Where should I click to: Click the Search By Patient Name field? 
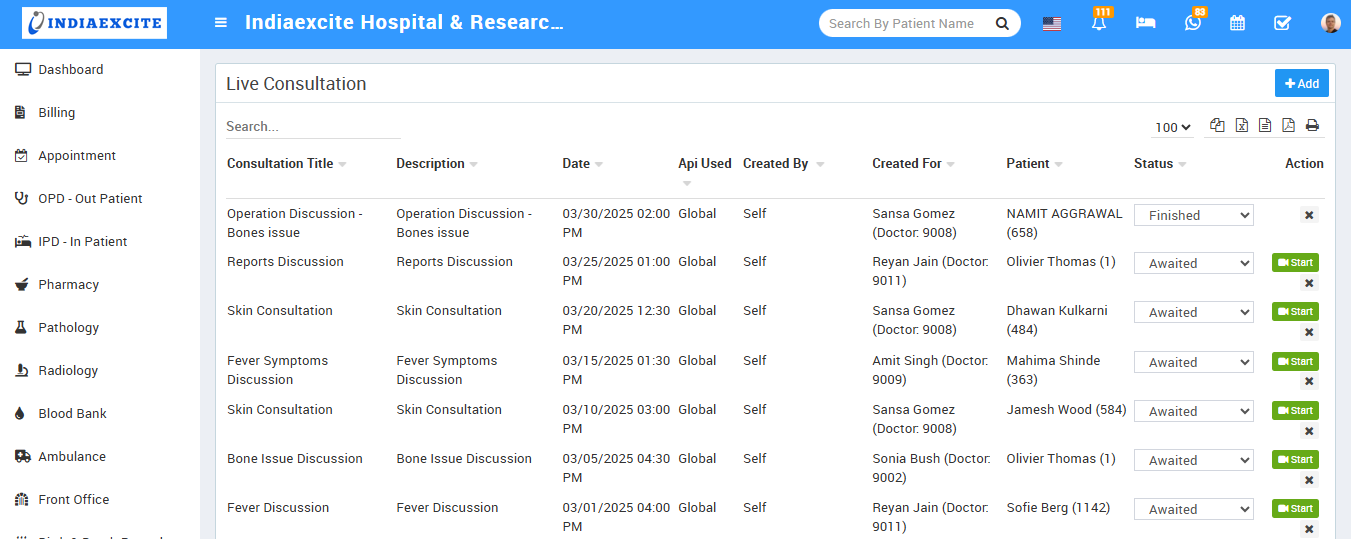click(x=905, y=24)
